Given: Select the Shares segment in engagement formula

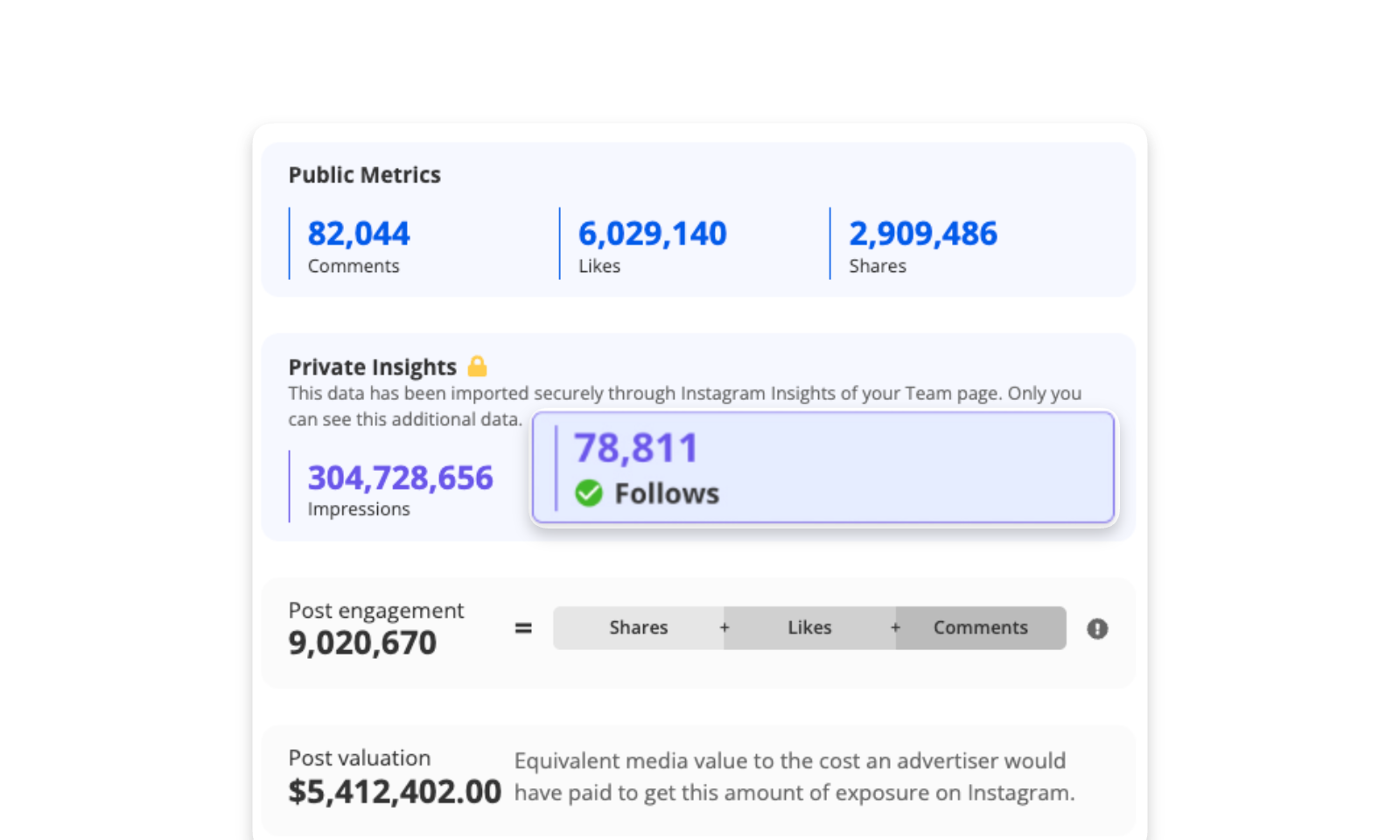Looking at the screenshot, I should 639,627.
